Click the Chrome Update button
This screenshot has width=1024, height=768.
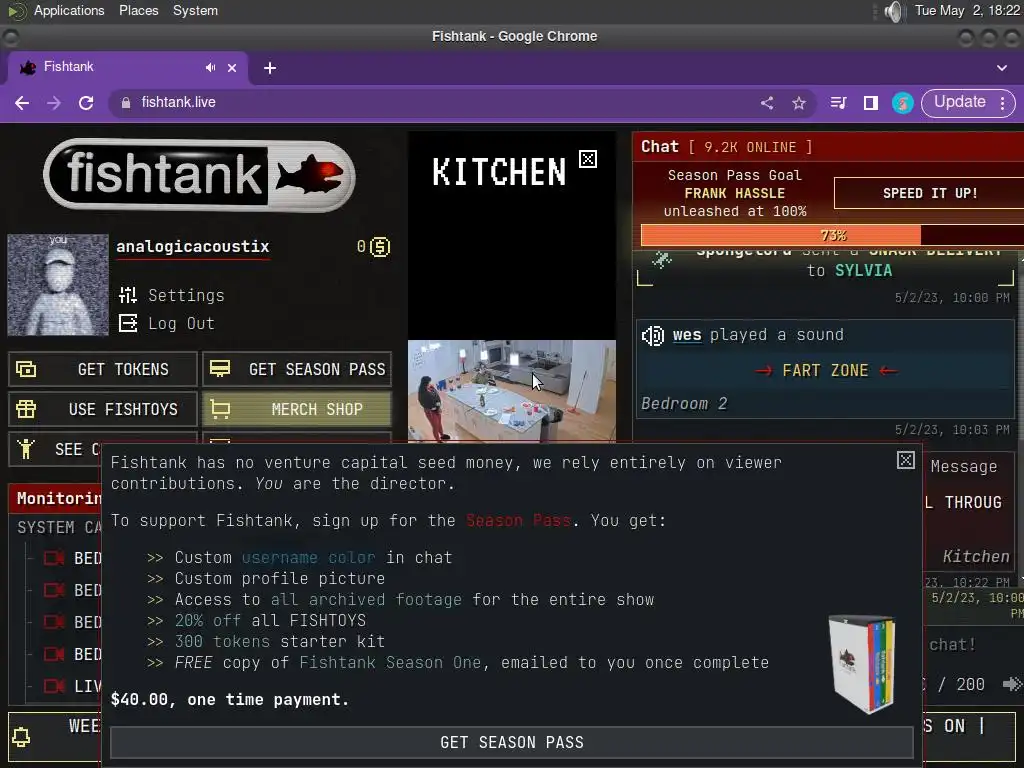pos(959,102)
